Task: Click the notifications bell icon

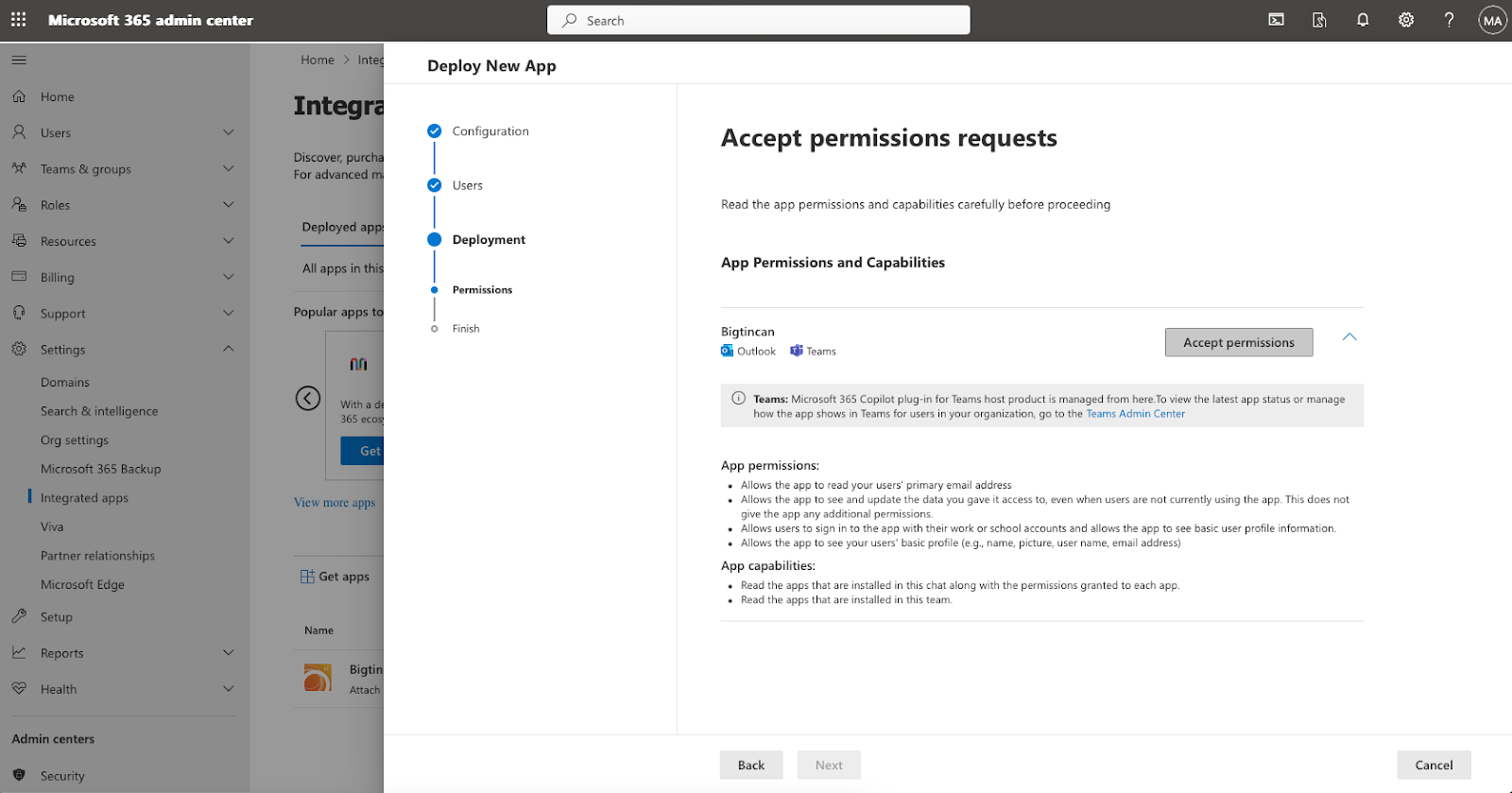Action: pos(1363,20)
